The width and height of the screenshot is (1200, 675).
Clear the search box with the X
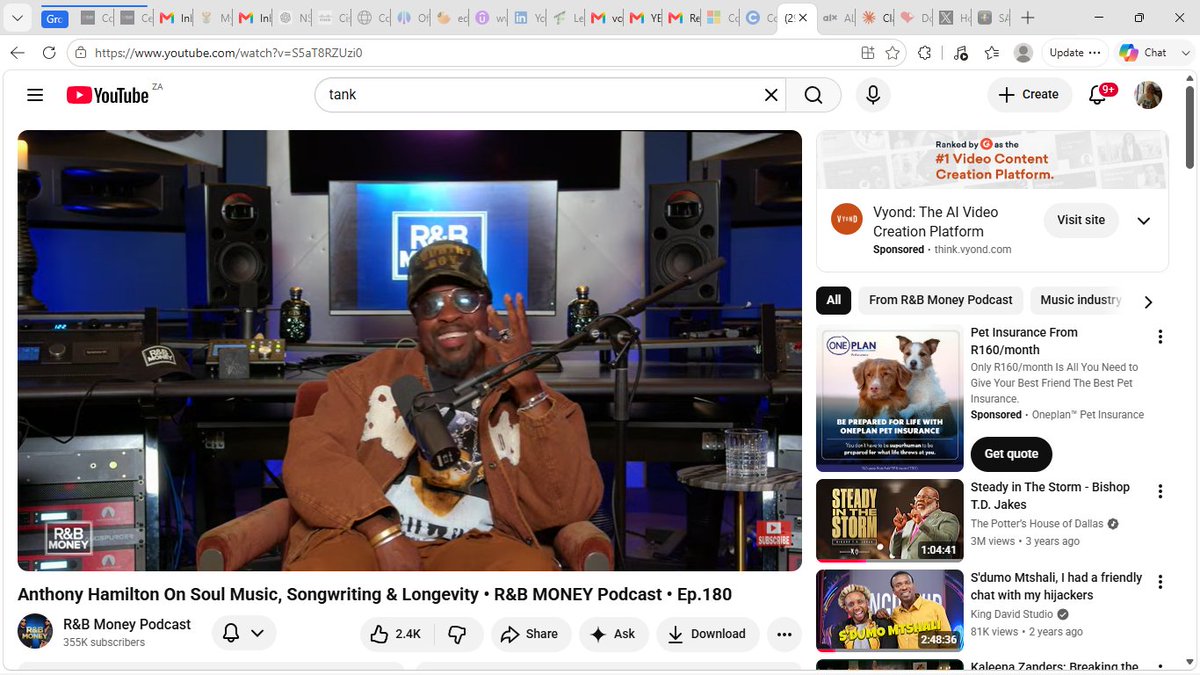click(771, 95)
